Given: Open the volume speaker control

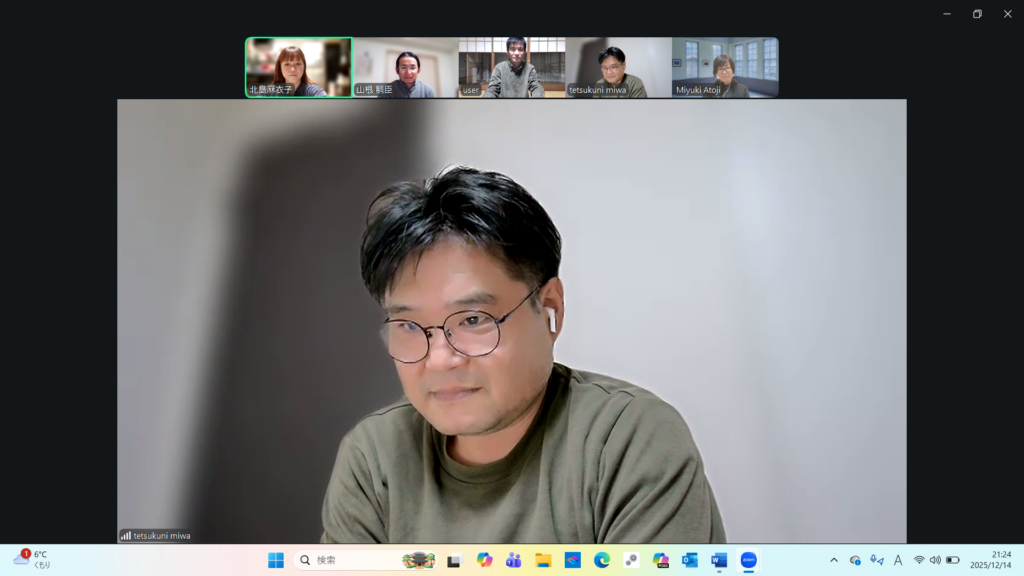Looking at the screenshot, I should [935, 560].
